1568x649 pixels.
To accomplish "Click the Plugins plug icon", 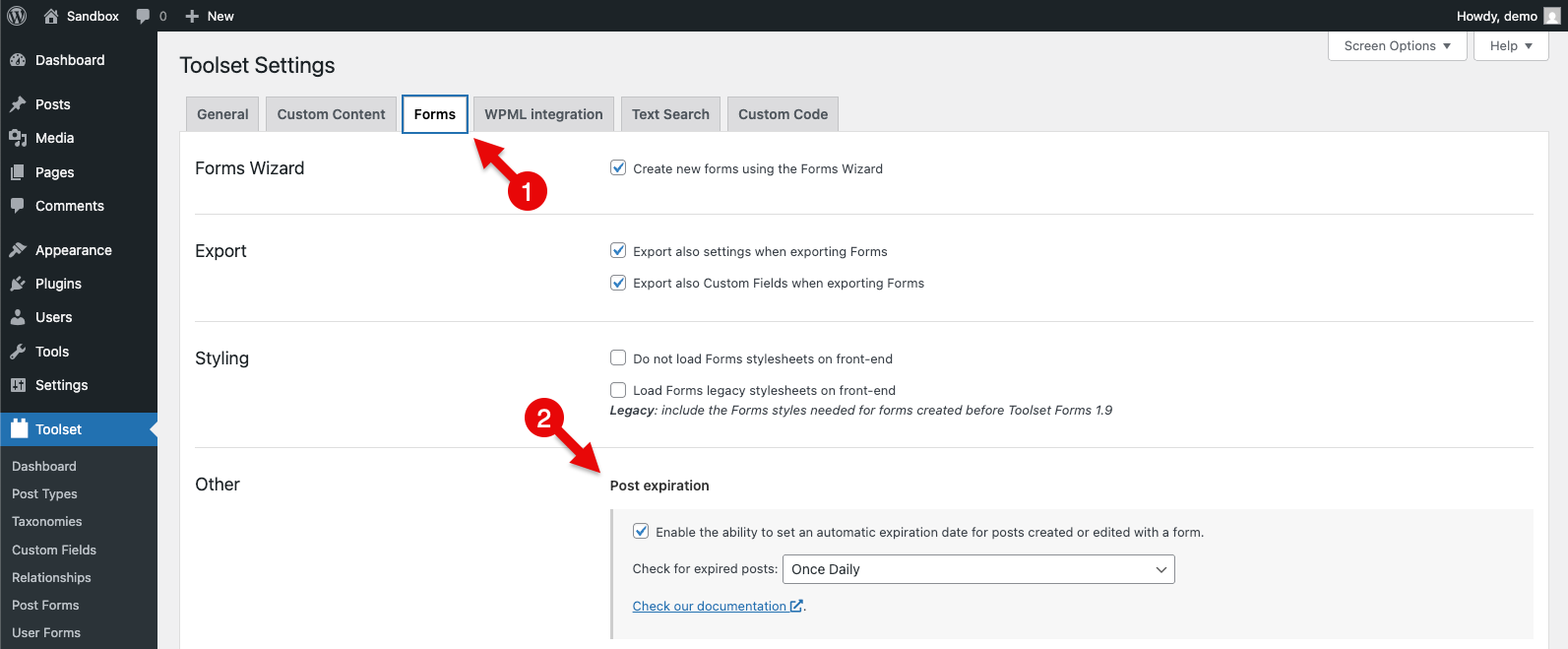I will point(18,284).
